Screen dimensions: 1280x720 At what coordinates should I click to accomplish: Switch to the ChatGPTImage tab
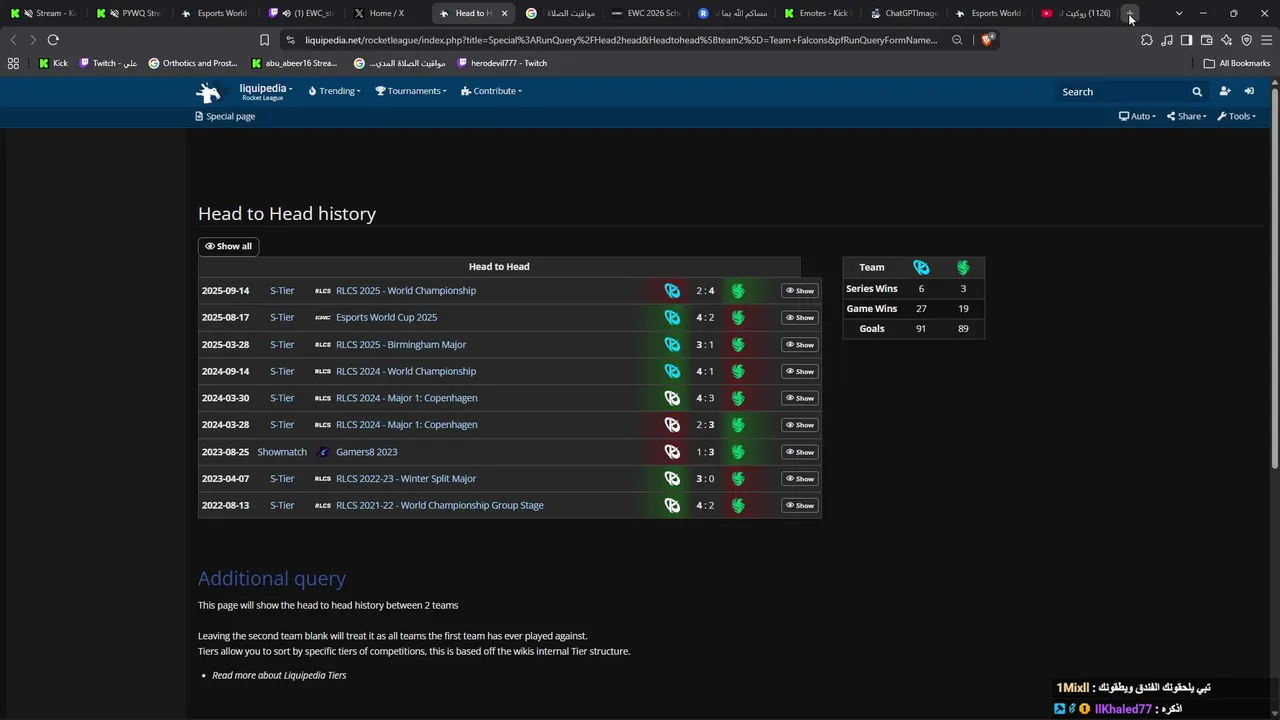tap(904, 13)
